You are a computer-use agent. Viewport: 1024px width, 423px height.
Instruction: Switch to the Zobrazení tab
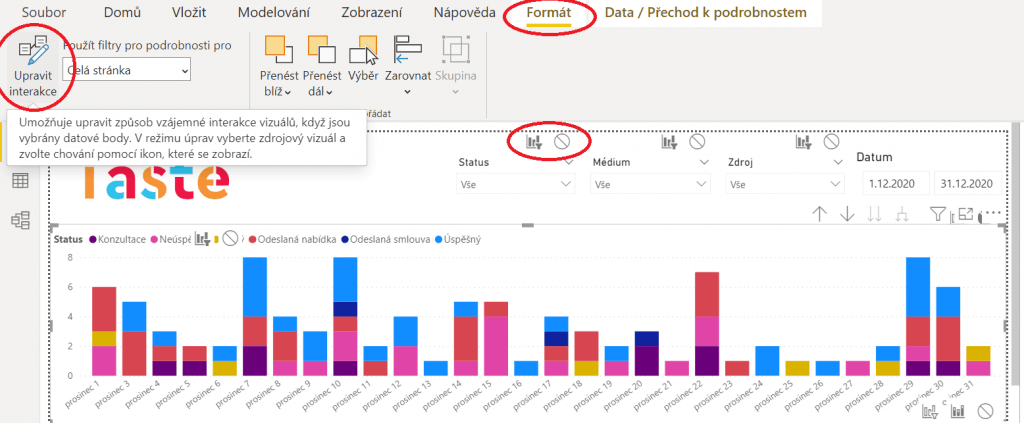(x=373, y=13)
